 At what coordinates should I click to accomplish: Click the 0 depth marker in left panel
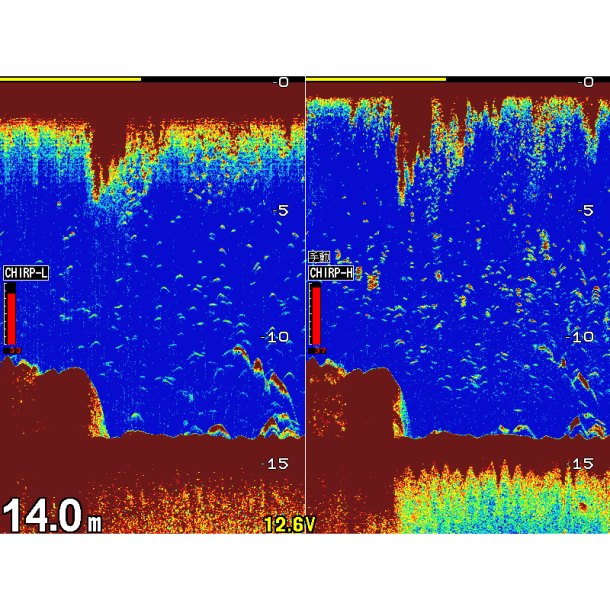pos(282,82)
